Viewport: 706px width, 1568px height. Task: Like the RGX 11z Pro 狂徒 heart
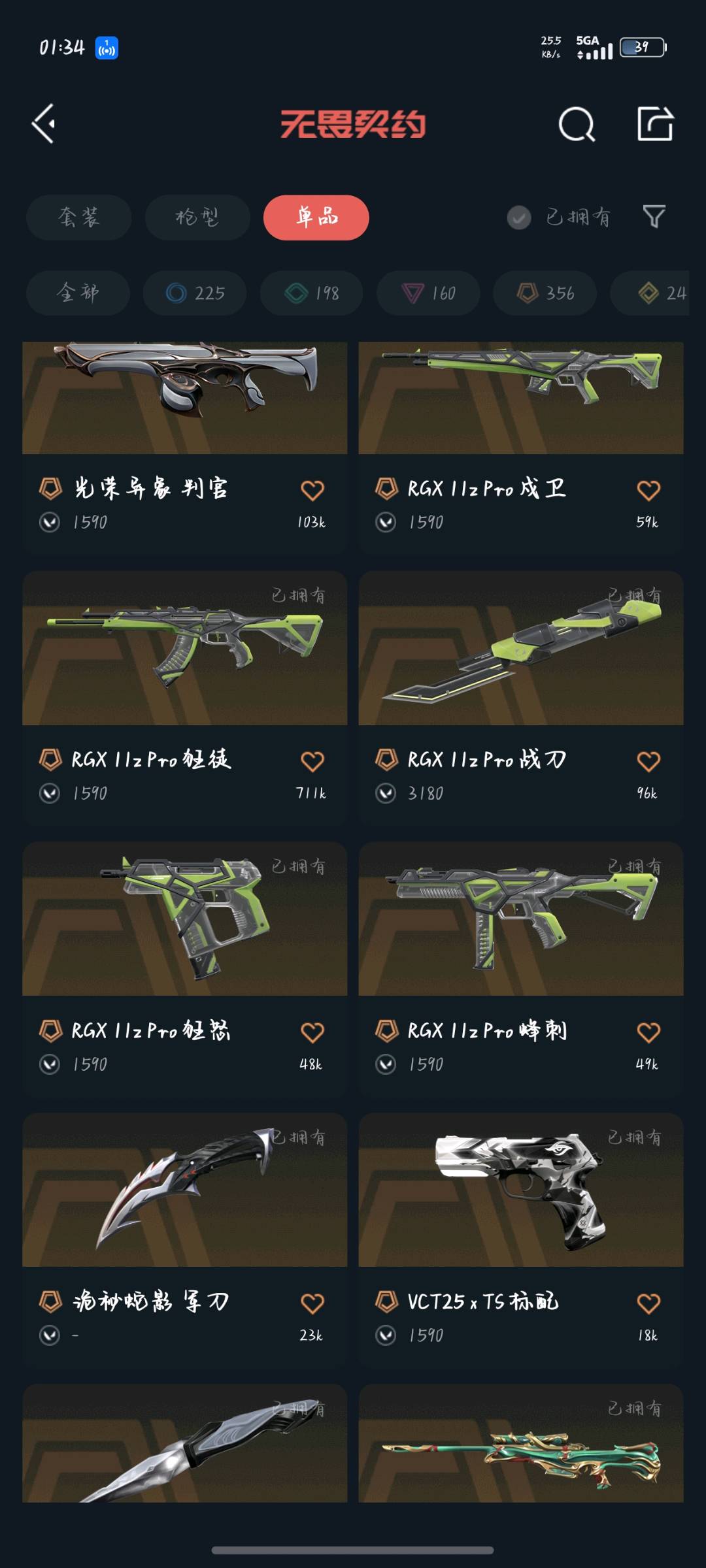click(312, 761)
